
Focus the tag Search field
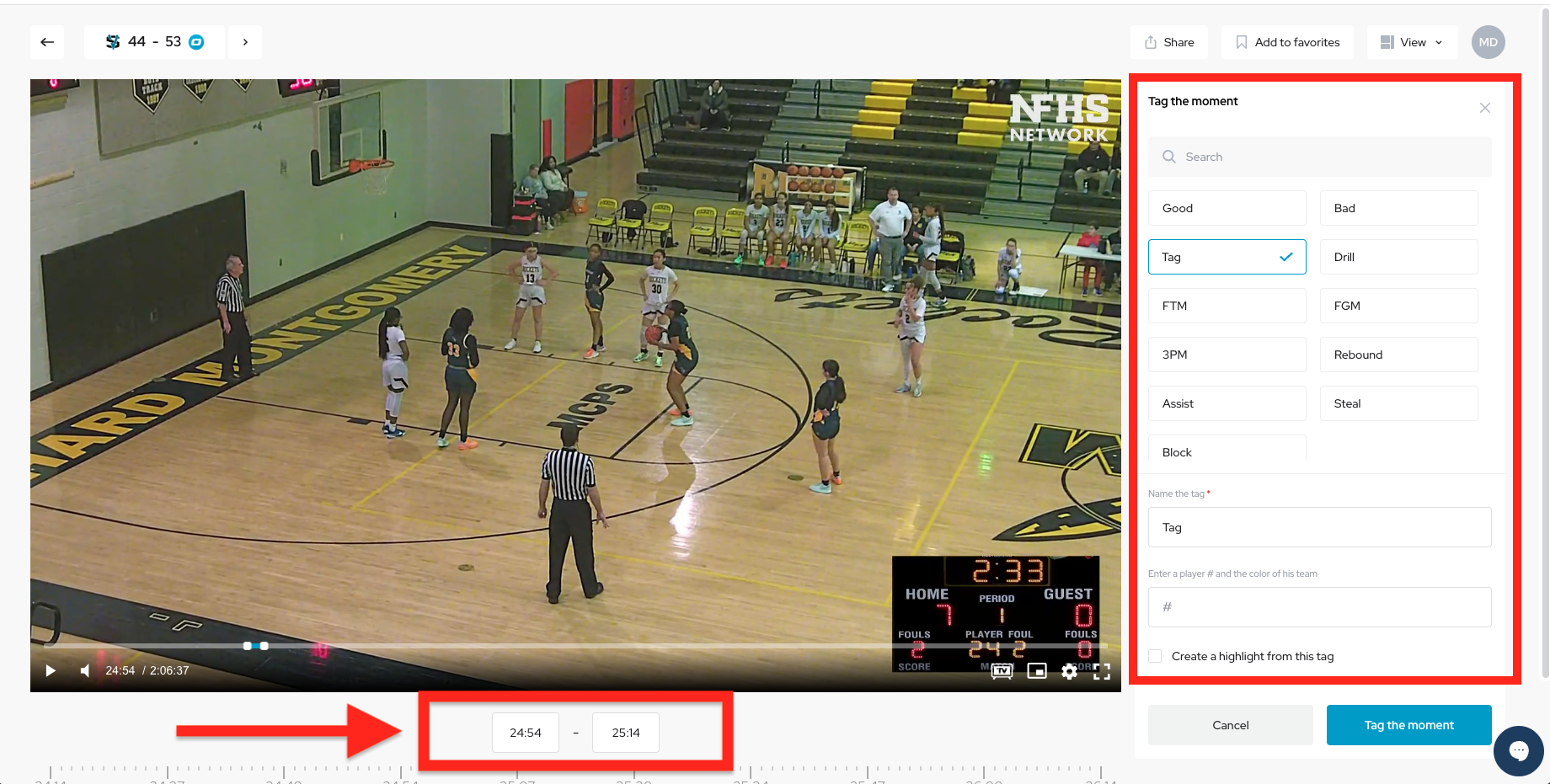pyautogui.click(x=1319, y=157)
